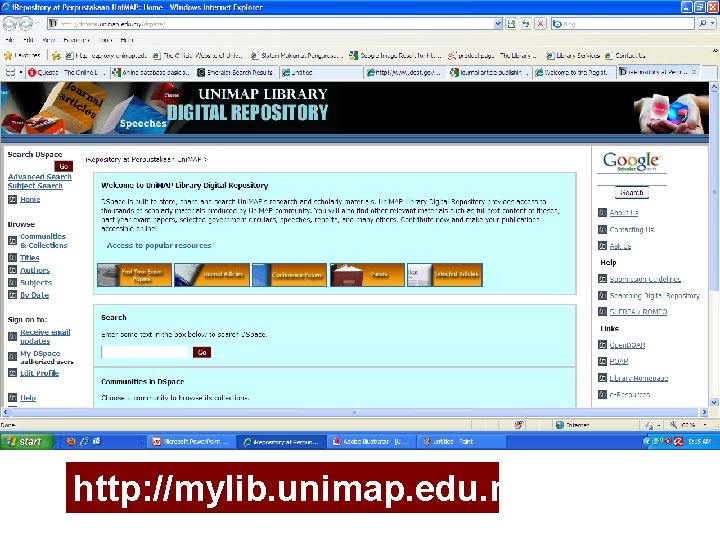Click icon beside the Authors link
The width and height of the screenshot is (720, 540).
coord(13,270)
